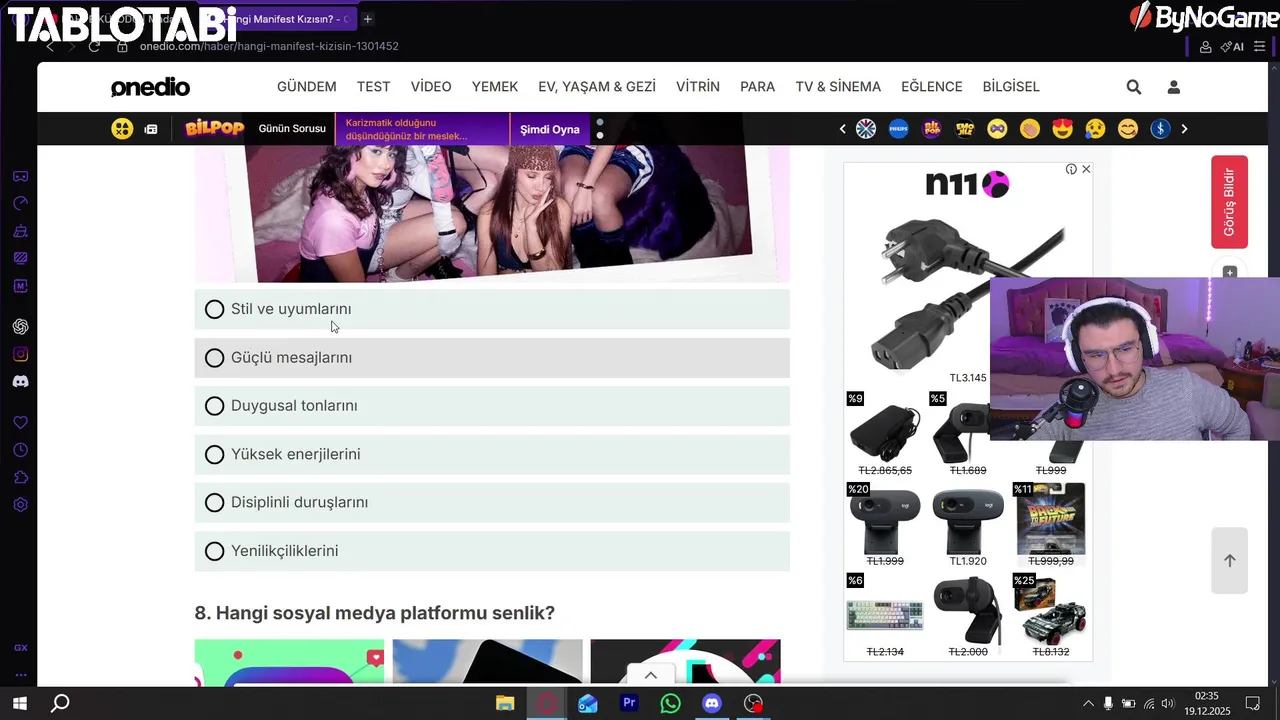This screenshot has width=1280, height=720.
Task: Click the yellow games icon beside Bilpop
Action: coord(122,129)
